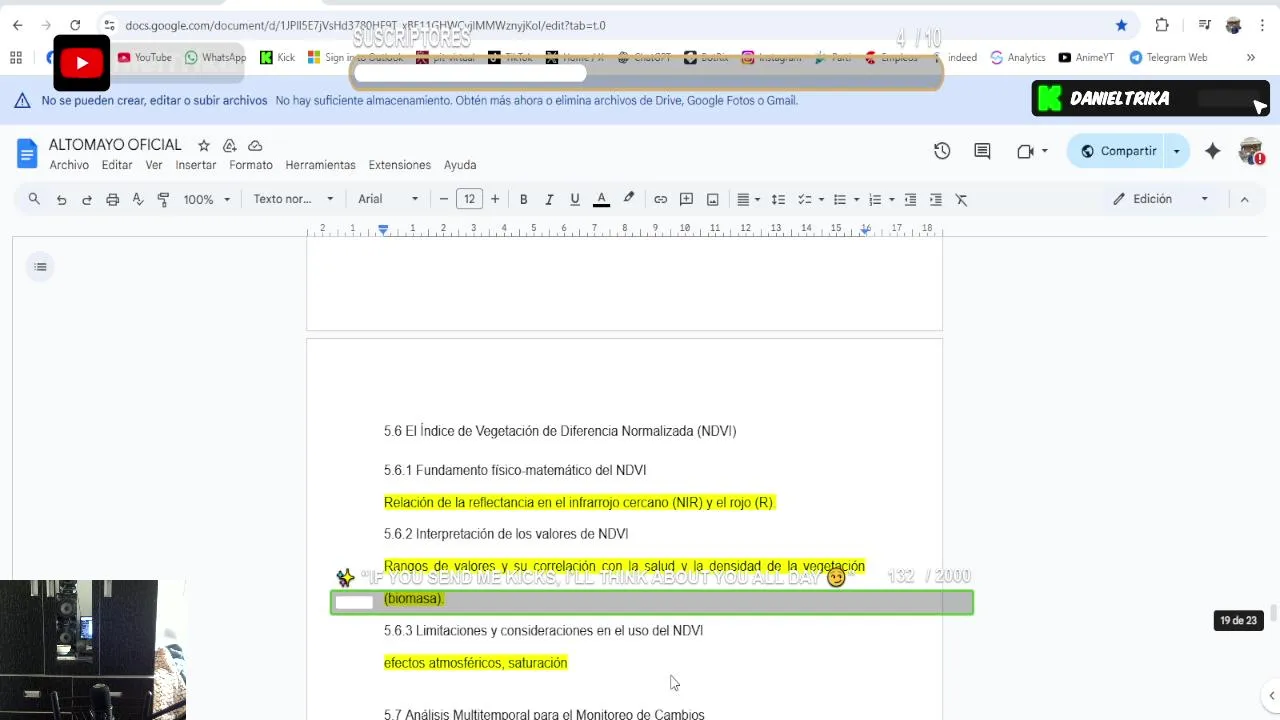
Task: Open the checklist dropdown
Action: (x=810, y=199)
